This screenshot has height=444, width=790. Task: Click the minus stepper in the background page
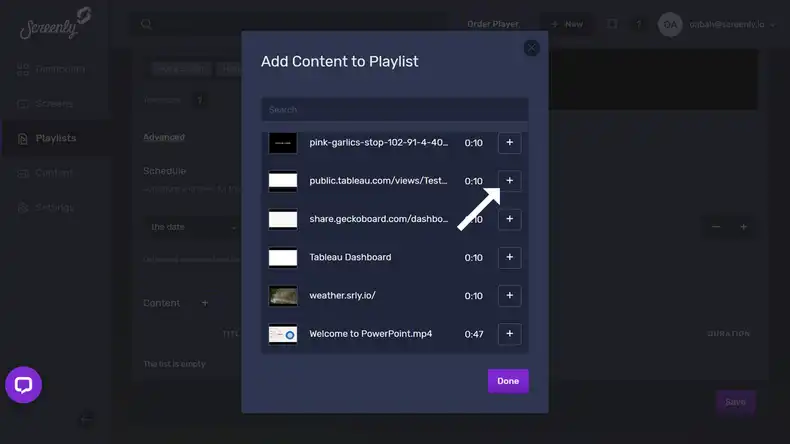click(x=716, y=227)
